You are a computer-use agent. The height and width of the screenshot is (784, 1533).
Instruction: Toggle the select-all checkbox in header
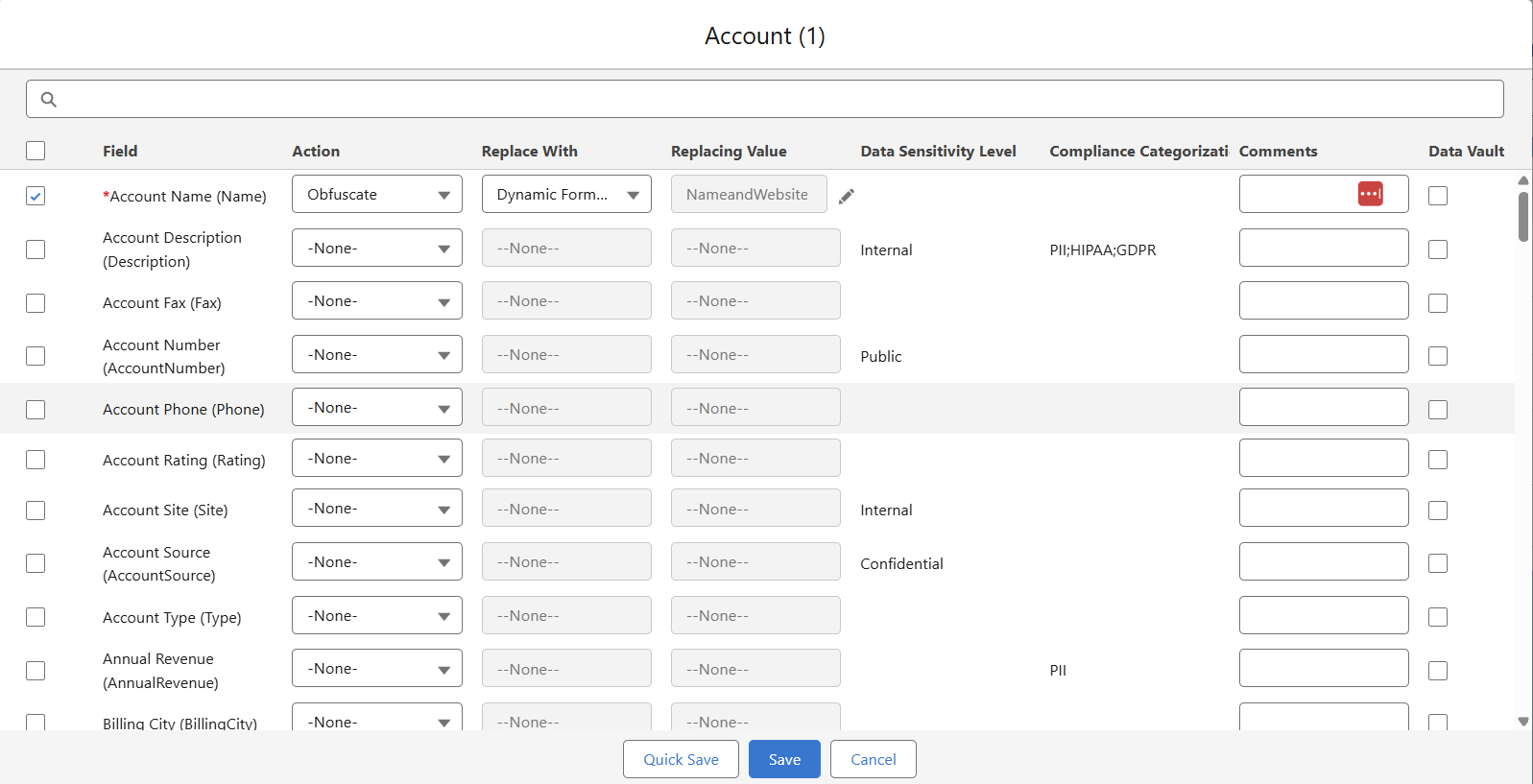pyautogui.click(x=36, y=151)
